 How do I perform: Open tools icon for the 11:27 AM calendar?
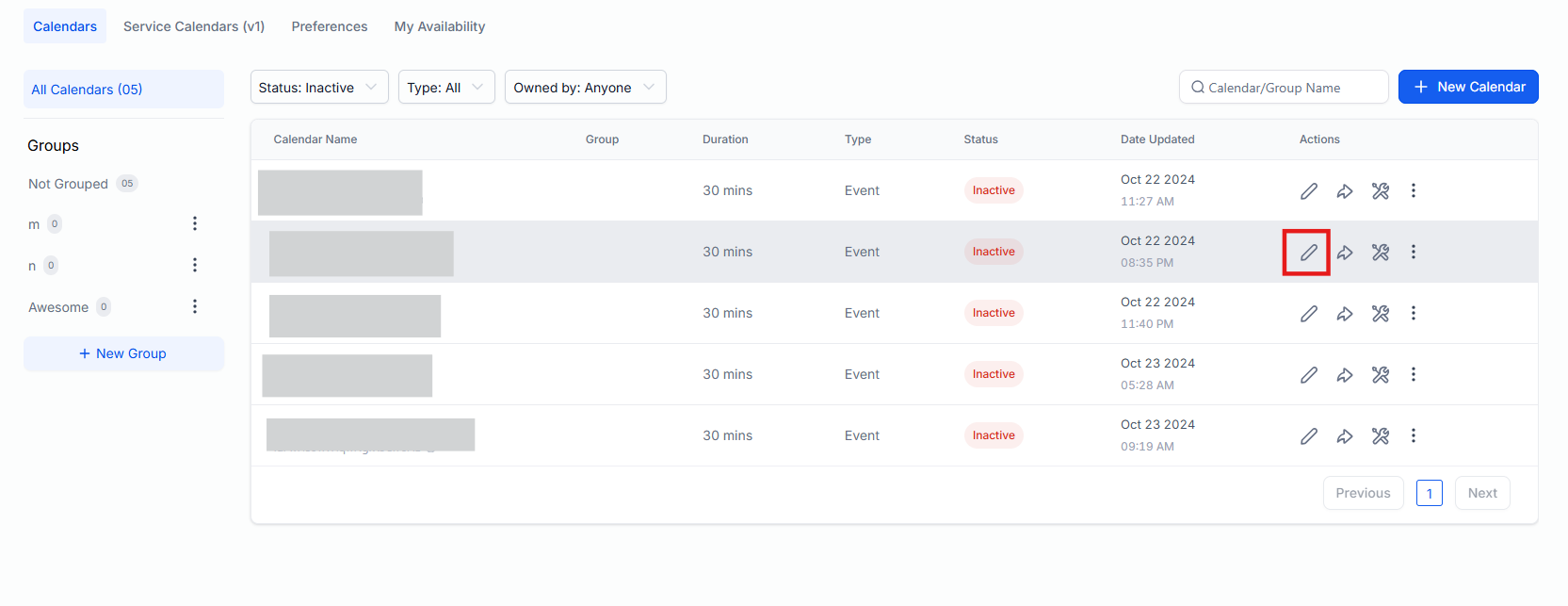point(1381,191)
